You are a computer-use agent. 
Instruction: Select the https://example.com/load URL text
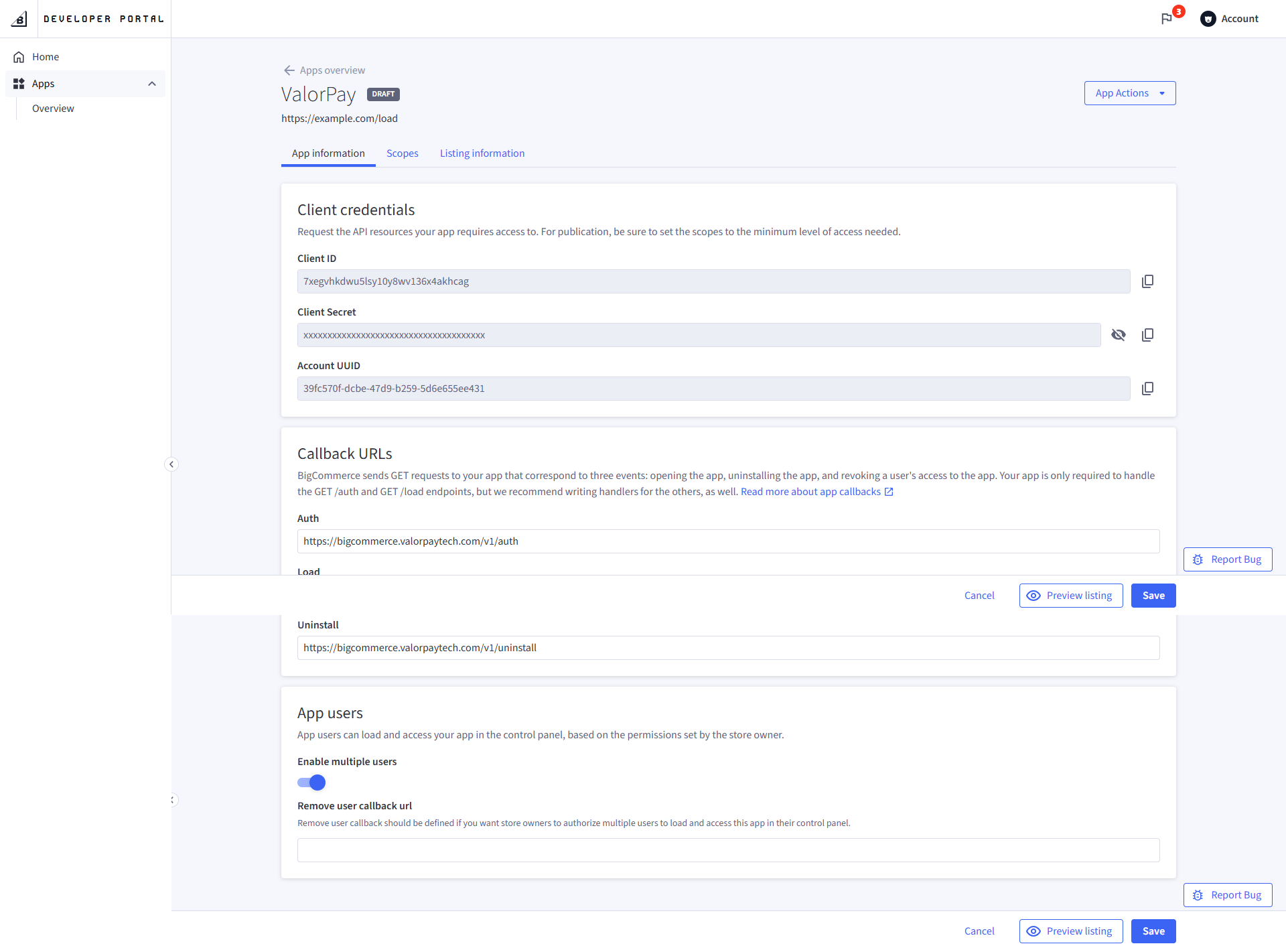tap(340, 119)
